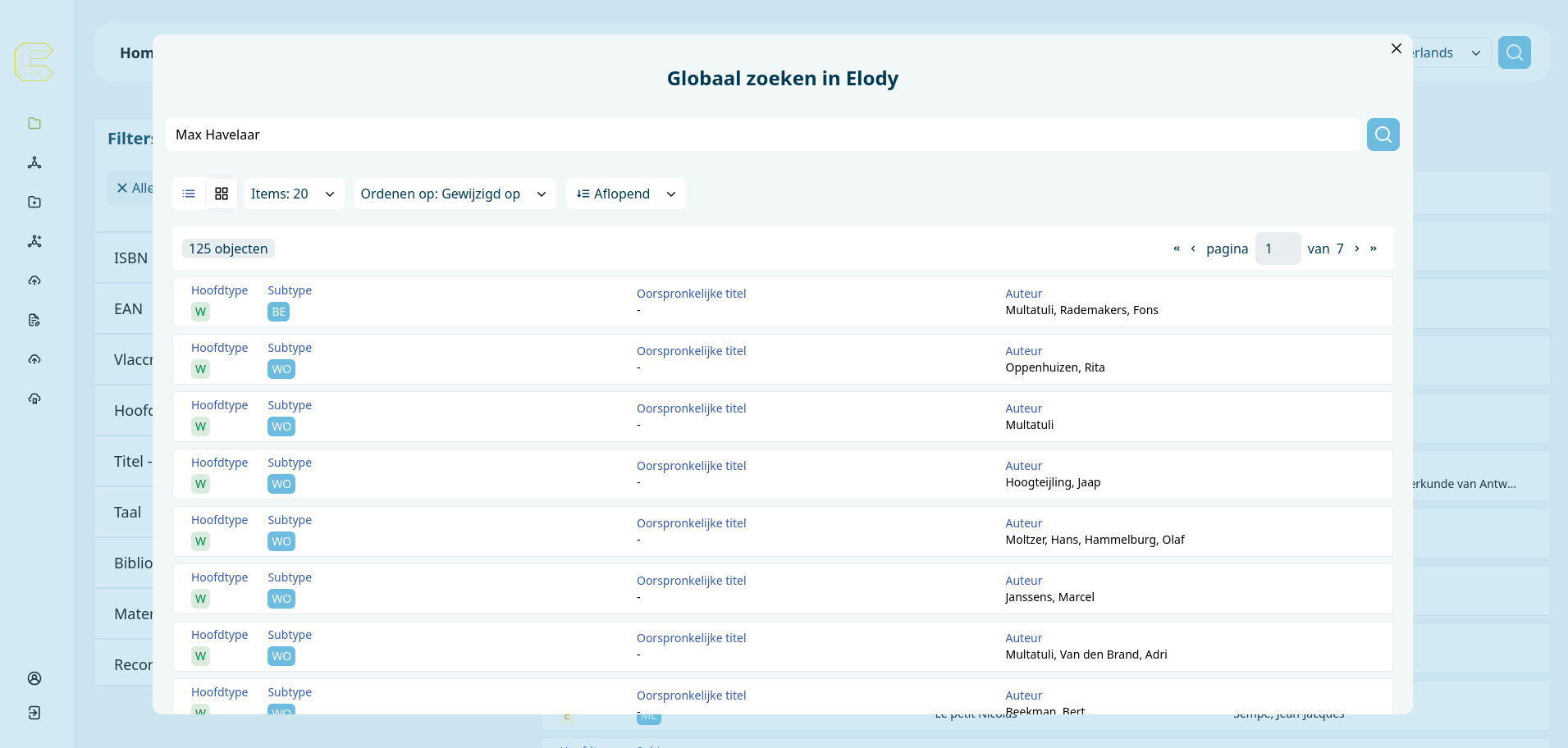Click the Elody logo in sidebar
The width and height of the screenshot is (1568, 748).
[x=34, y=62]
